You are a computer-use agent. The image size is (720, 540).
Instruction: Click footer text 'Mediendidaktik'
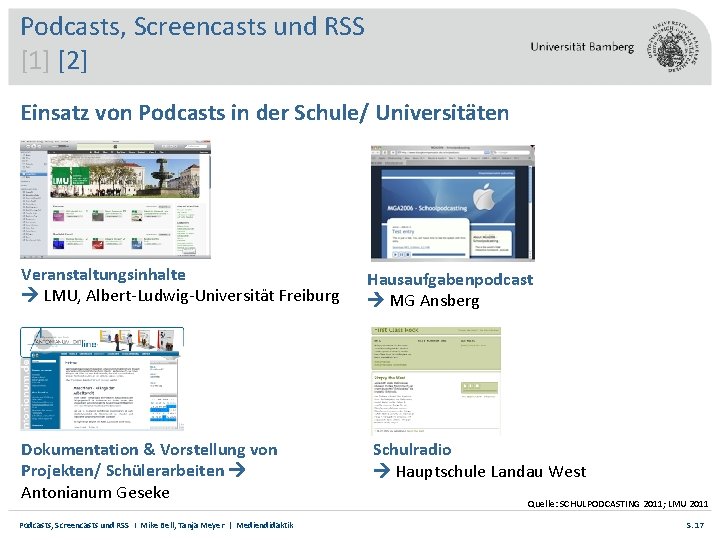point(265,525)
